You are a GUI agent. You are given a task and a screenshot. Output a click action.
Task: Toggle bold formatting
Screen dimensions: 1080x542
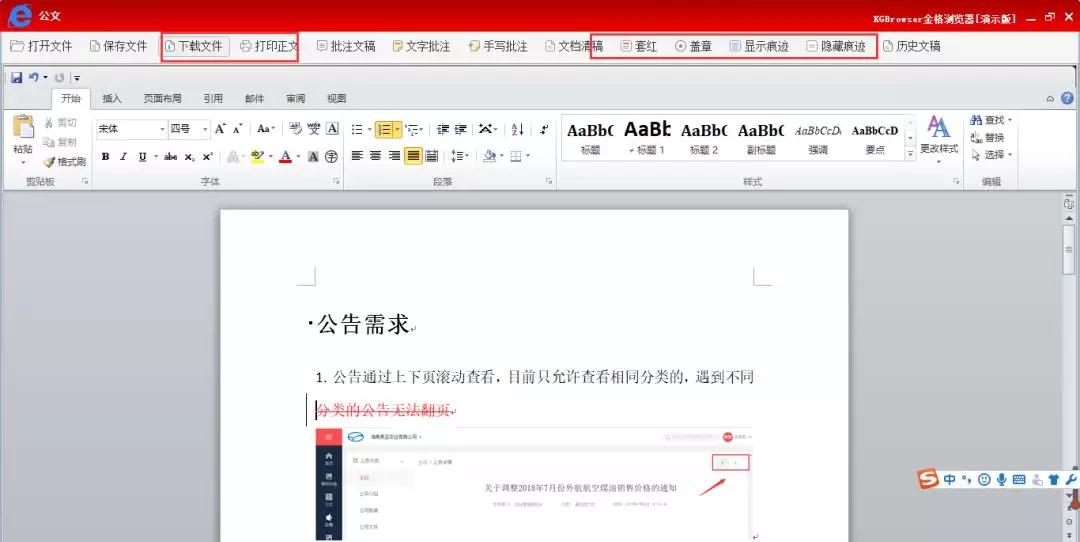pos(106,156)
